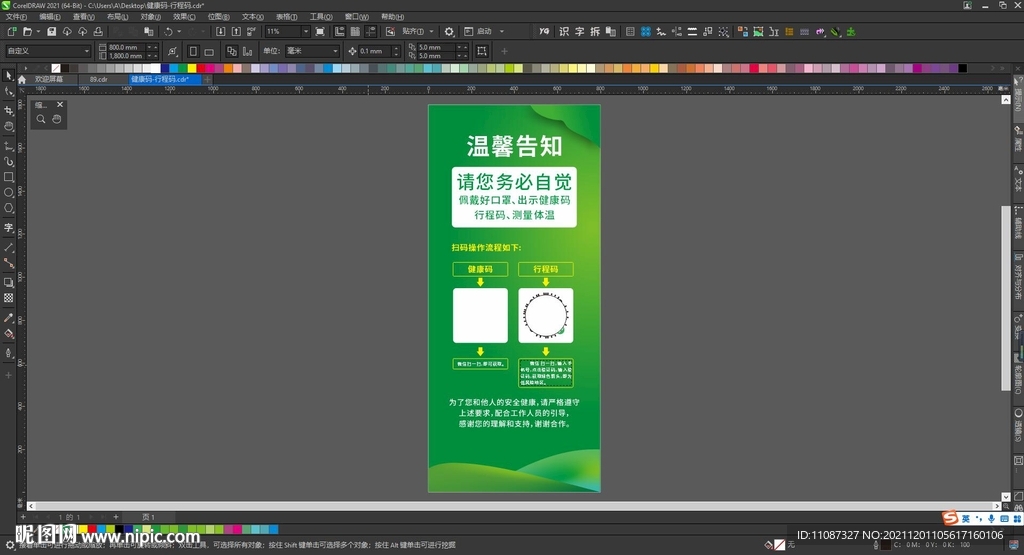Toggle snapping off icon
The width and height of the screenshot is (1024, 555).
391,31
